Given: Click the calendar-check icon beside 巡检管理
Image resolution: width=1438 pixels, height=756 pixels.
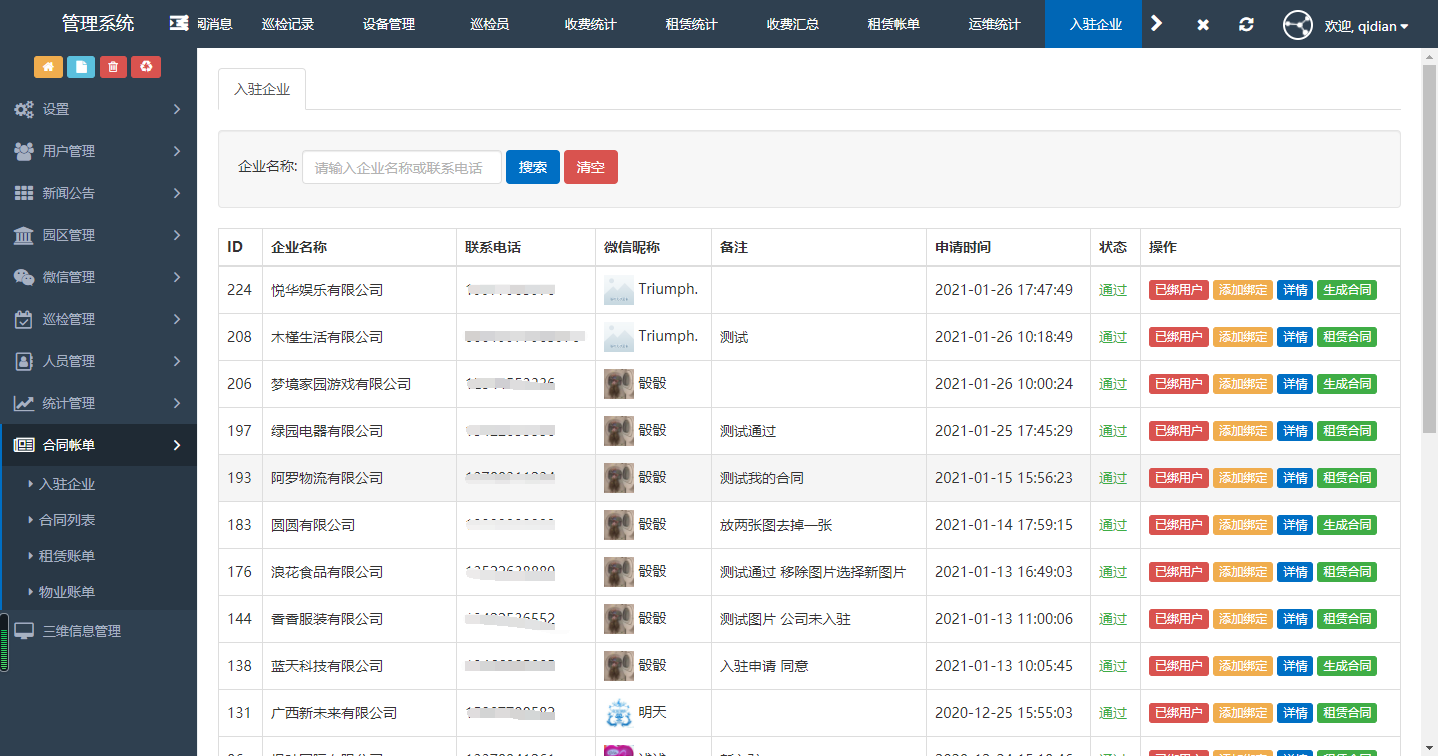Looking at the screenshot, I should [x=24, y=319].
